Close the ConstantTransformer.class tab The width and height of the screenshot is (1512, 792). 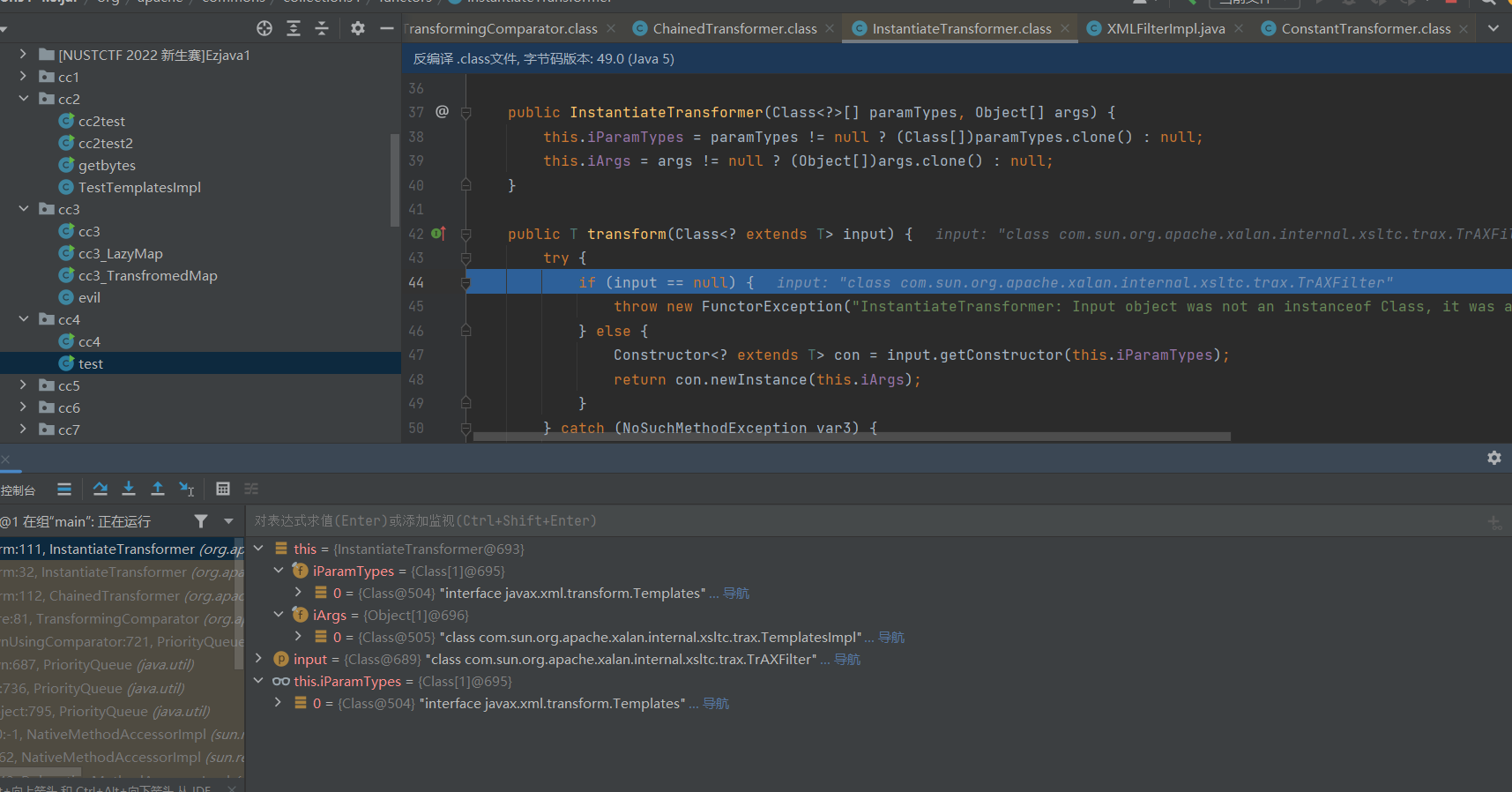point(1464,29)
